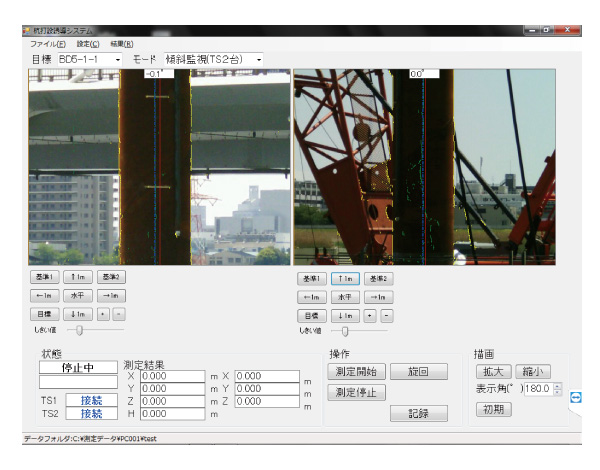
Task: Click ↓1m button under right camera view
Action: 345,316
